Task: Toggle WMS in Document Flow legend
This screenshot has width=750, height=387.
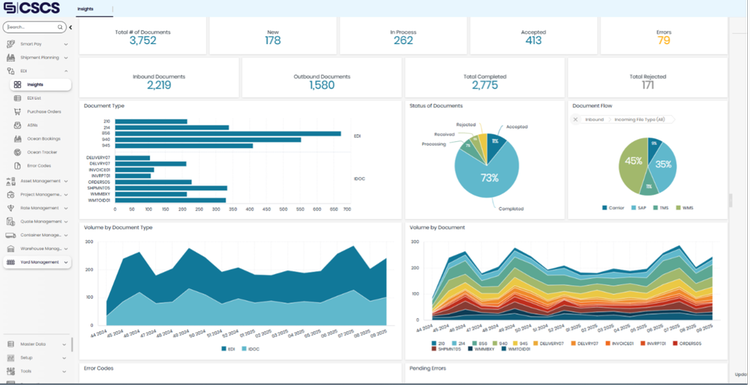Action: [x=684, y=208]
